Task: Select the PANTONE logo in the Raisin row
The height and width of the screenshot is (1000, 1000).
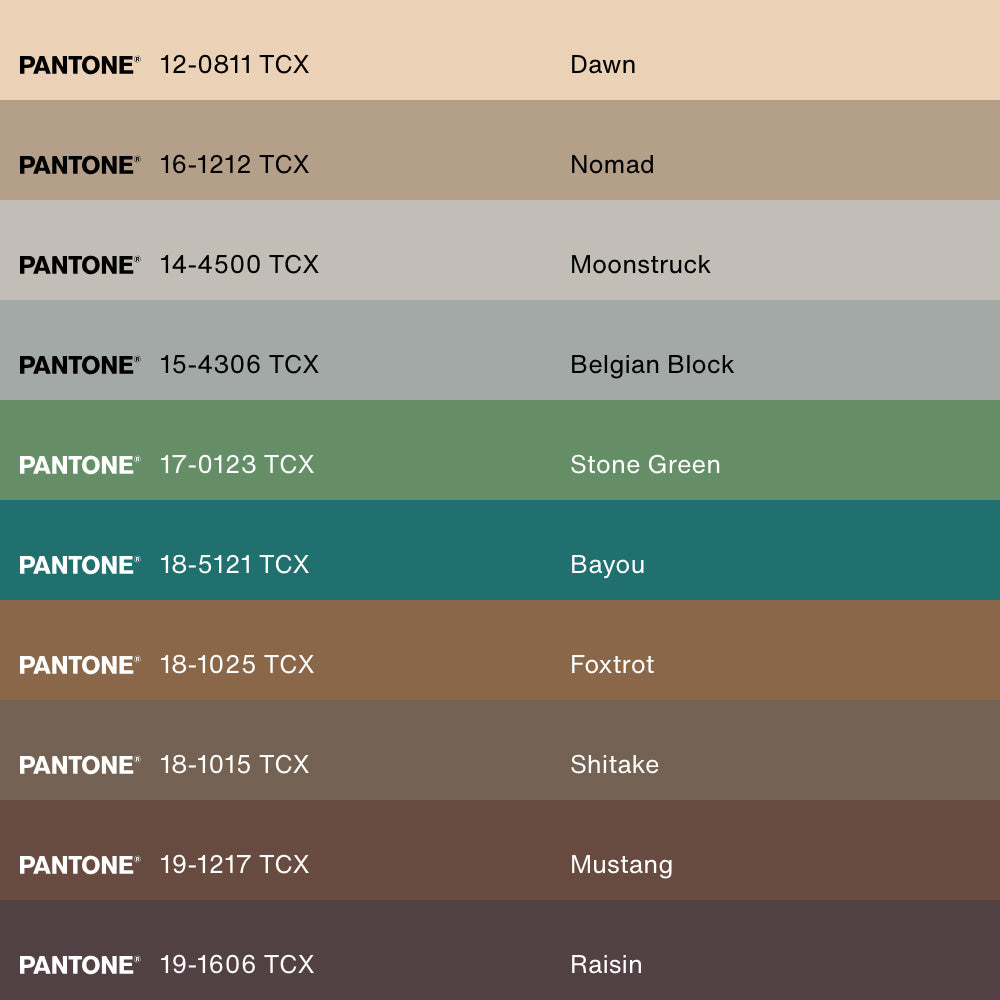Action: (x=79, y=965)
